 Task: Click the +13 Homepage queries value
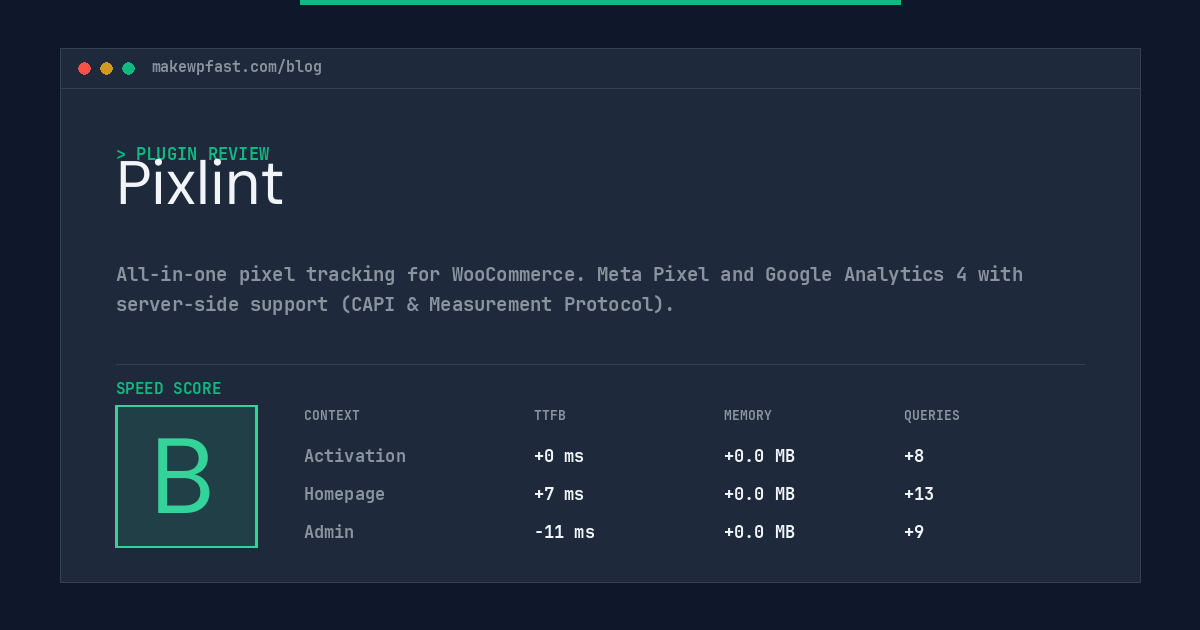pos(919,494)
